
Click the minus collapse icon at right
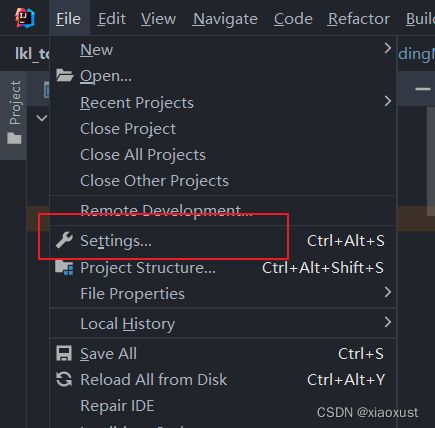[423, 89]
